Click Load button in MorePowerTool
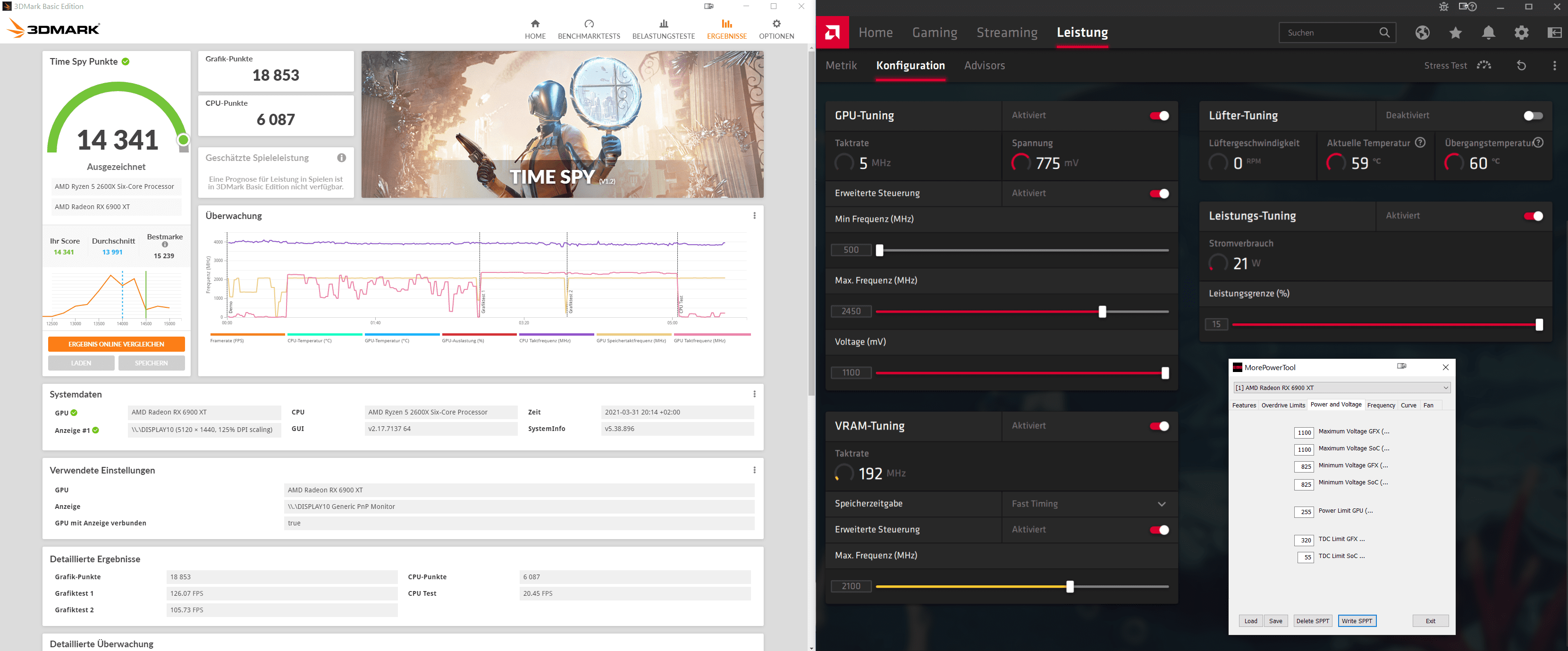1568x651 pixels. point(1250,621)
